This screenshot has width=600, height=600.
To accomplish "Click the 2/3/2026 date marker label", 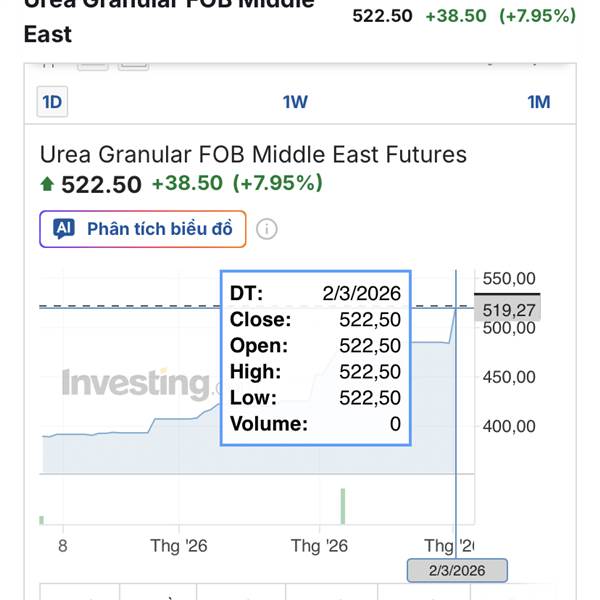I will (x=457, y=570).
